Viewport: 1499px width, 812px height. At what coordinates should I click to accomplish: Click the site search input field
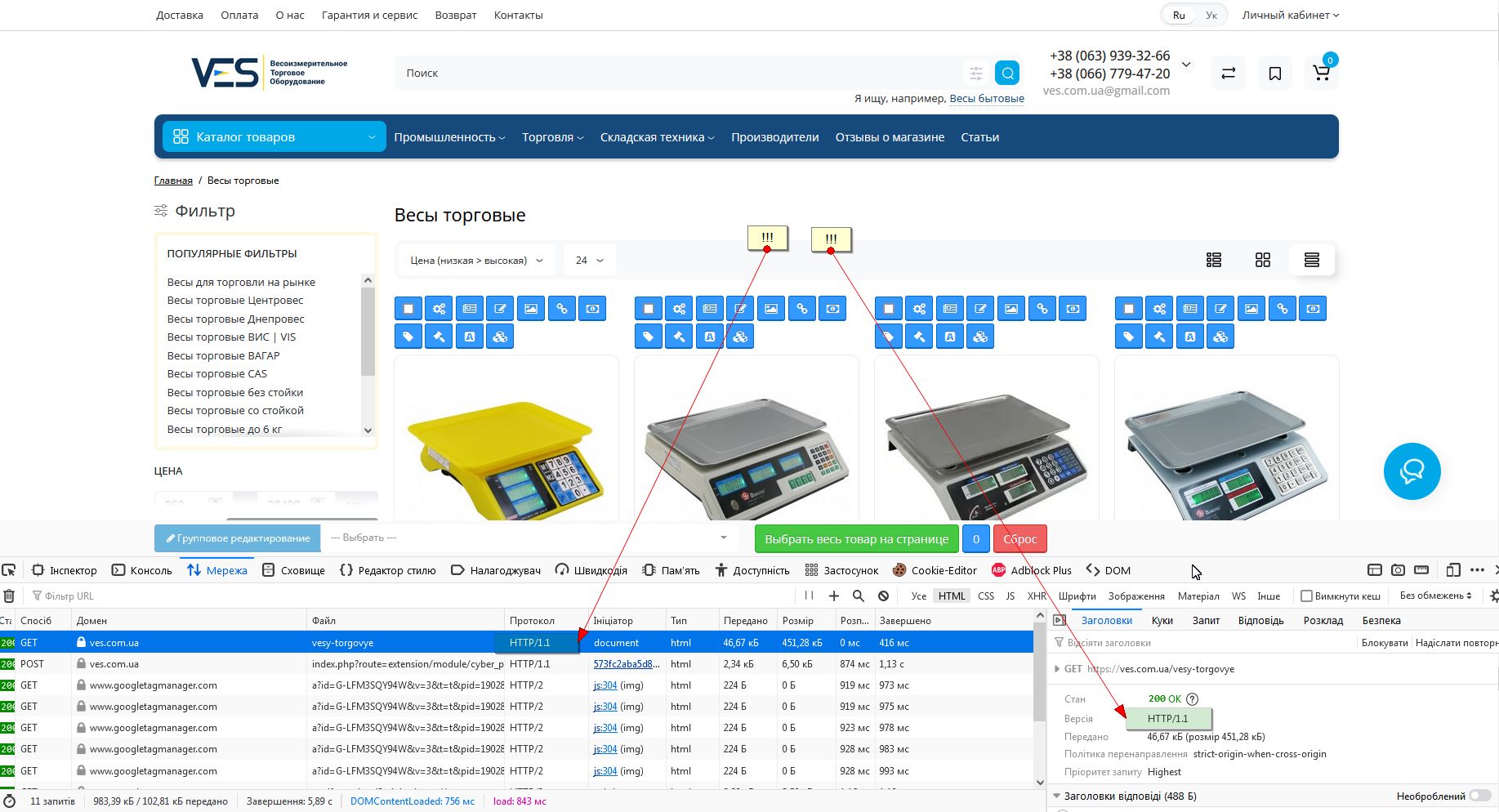coord(678,74)
